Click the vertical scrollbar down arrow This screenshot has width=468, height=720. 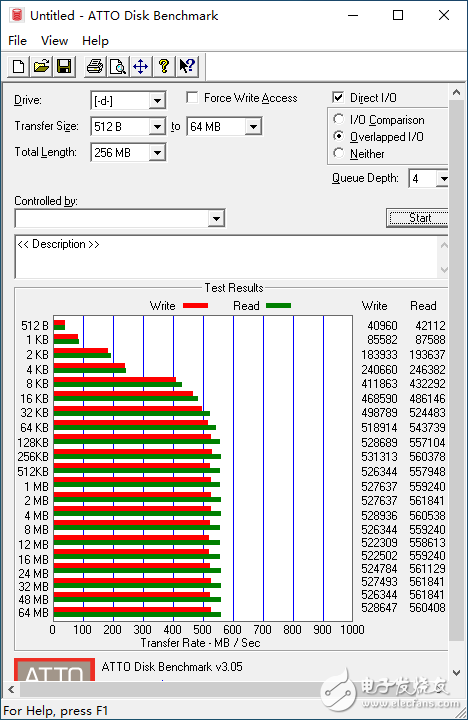point(457,673)
